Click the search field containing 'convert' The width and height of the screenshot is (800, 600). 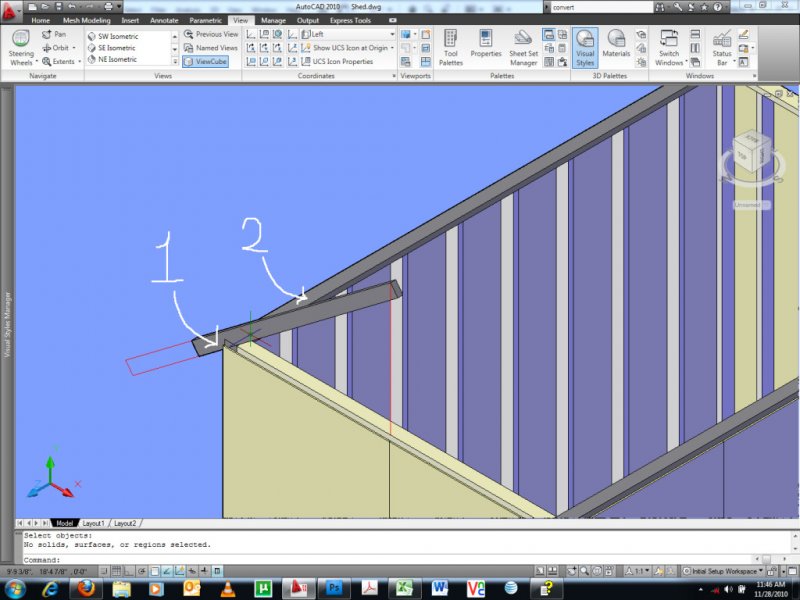click(x=602, y=7)
